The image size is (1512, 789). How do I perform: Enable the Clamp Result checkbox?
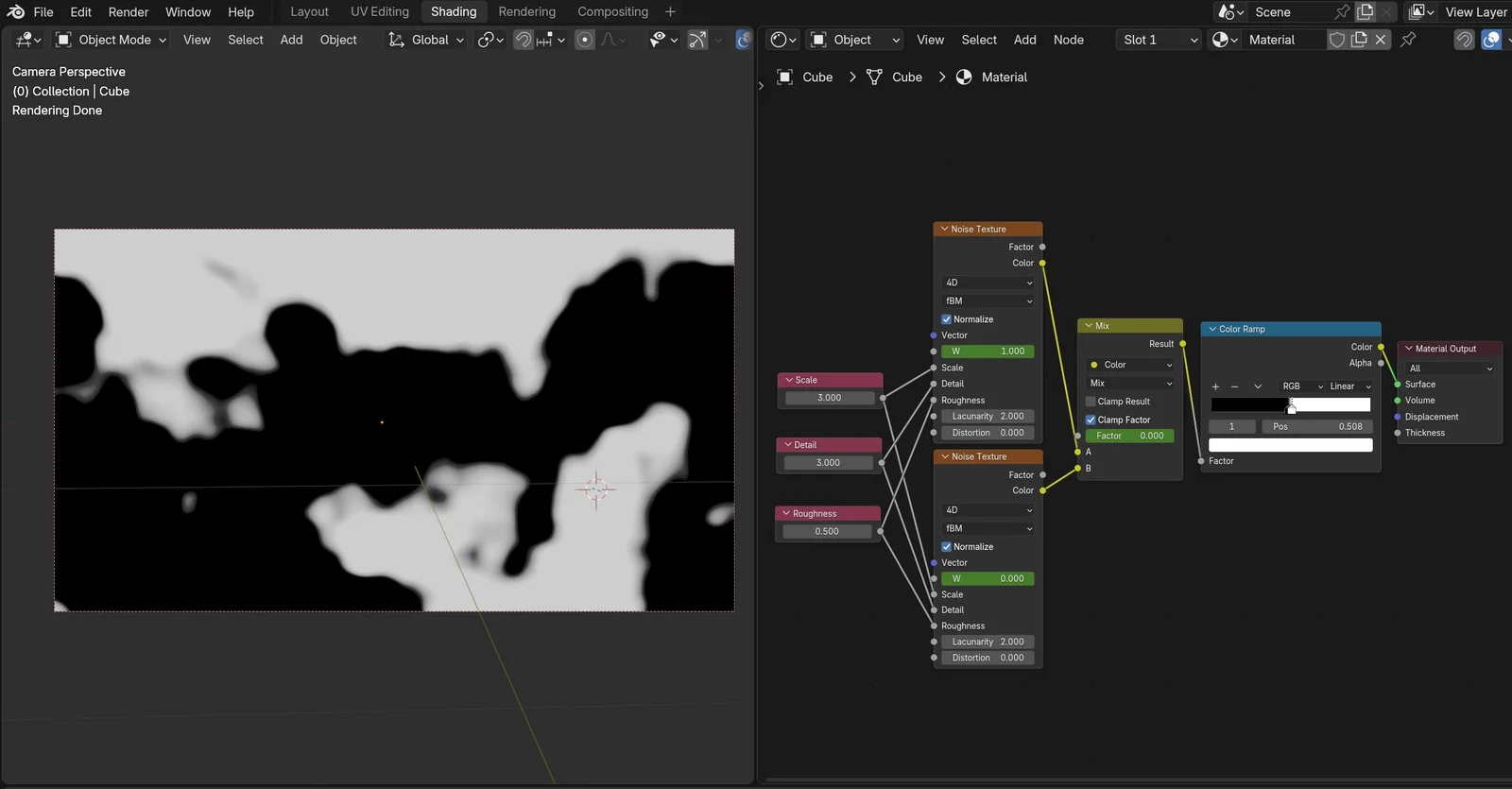(x=1091, y=402)
